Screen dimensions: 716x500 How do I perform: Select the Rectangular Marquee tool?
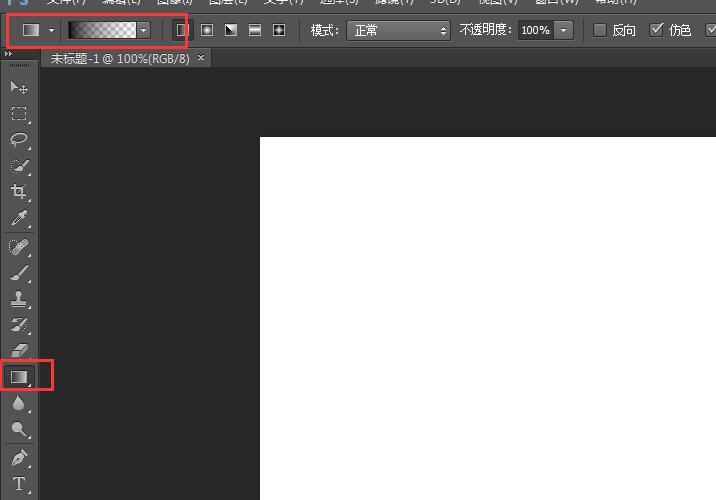(x=19, y=113)
